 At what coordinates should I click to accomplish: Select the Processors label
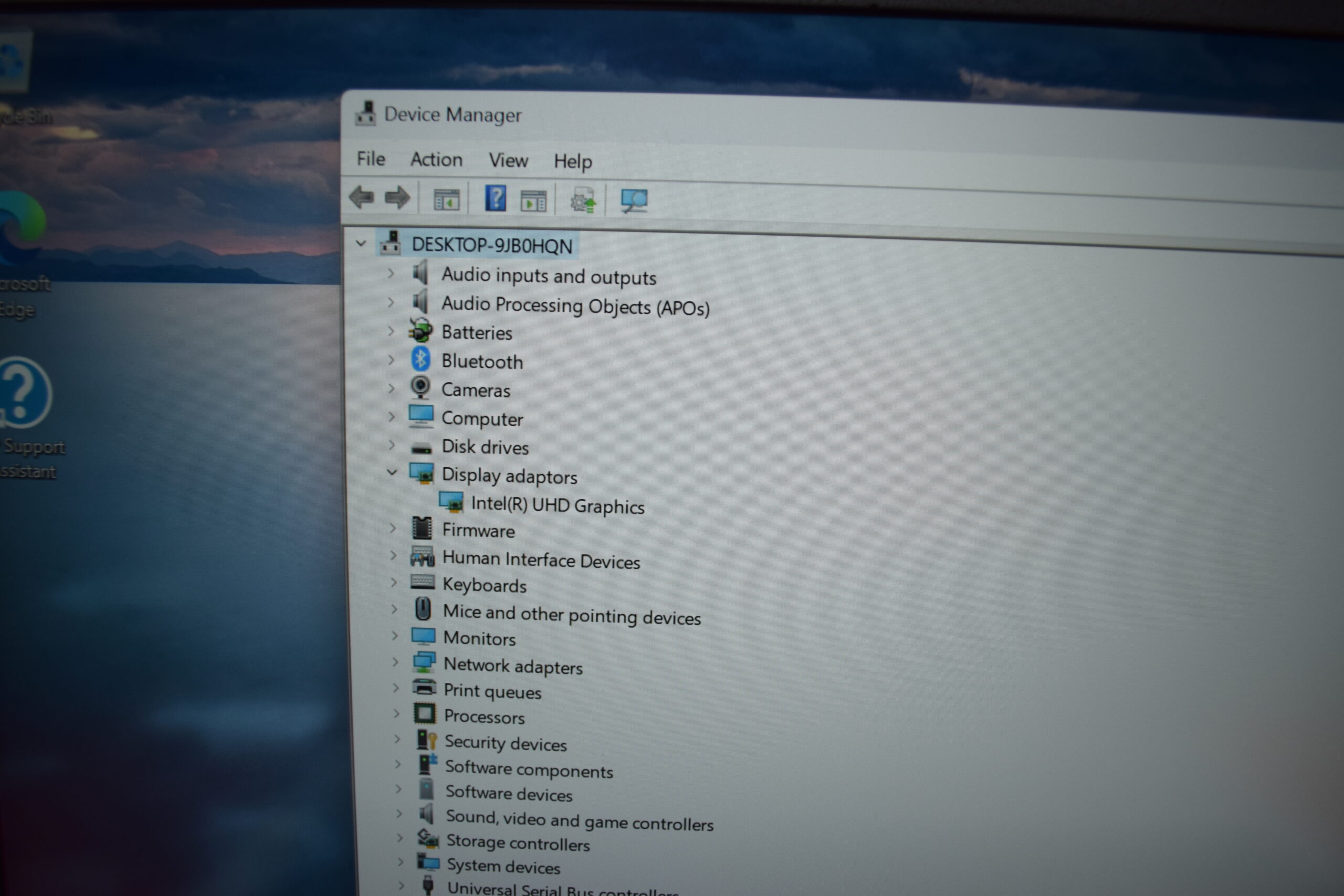coord(485,716)
